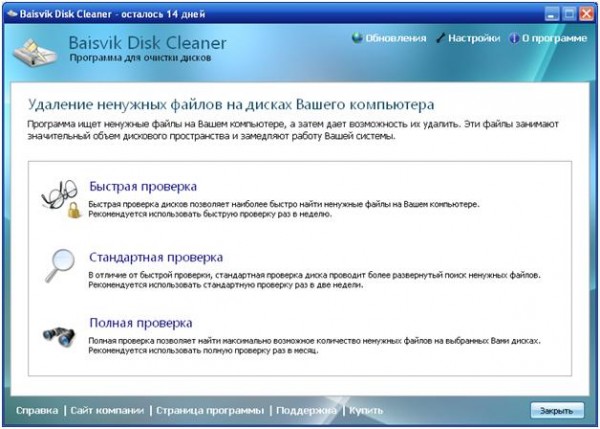The width and height of the screenshot is (600, 429).
Task: Open Сайт компании link
Action: click(107, 410)
